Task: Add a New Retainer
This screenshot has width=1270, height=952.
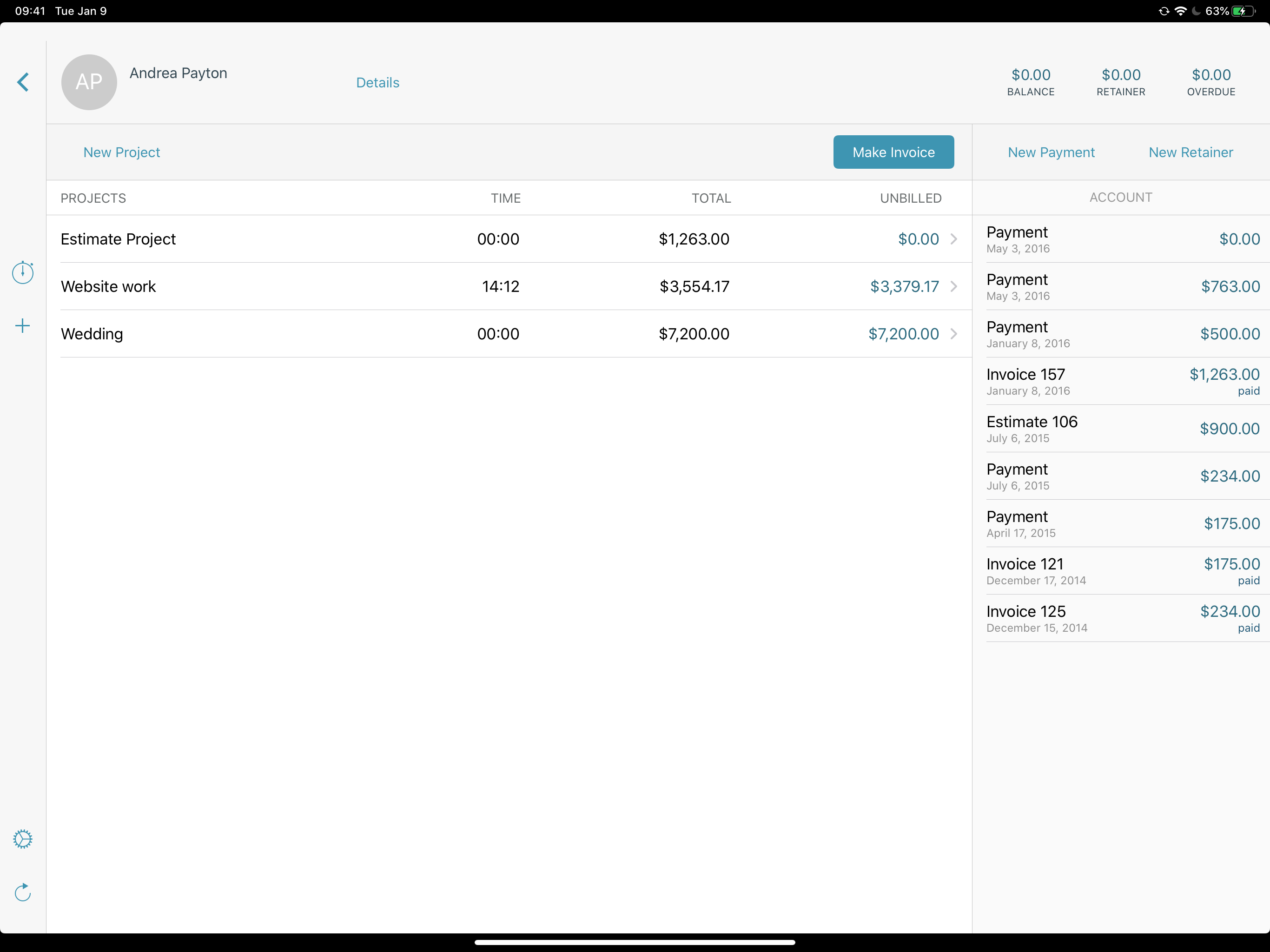Action: (x=1191, y=152)
